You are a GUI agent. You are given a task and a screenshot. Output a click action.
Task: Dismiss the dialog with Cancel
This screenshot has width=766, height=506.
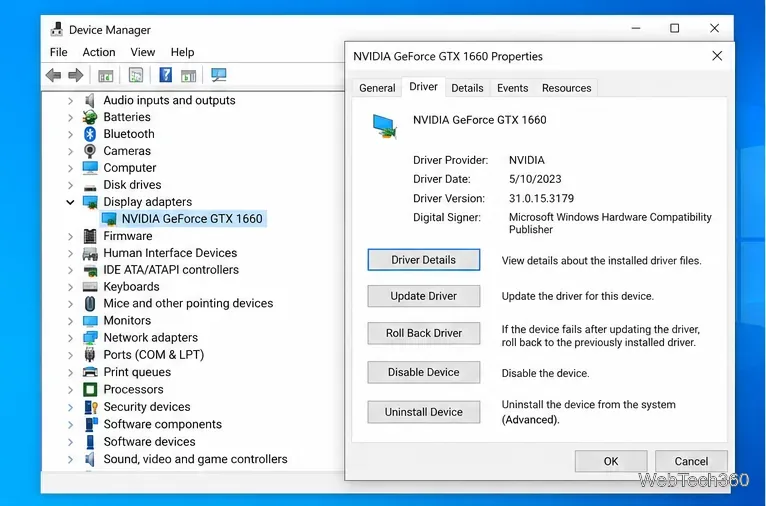(x=691, y=461)
